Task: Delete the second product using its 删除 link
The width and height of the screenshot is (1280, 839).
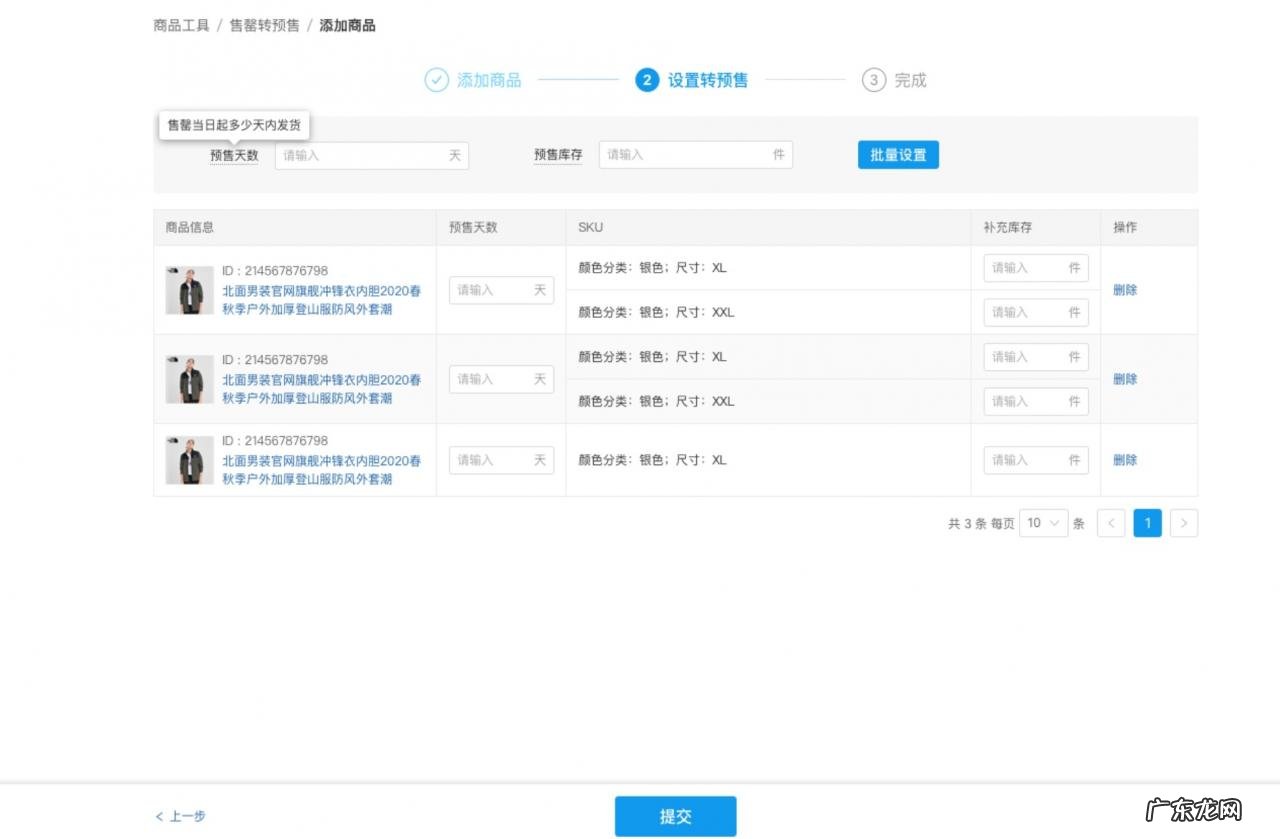Action: 1124,379
